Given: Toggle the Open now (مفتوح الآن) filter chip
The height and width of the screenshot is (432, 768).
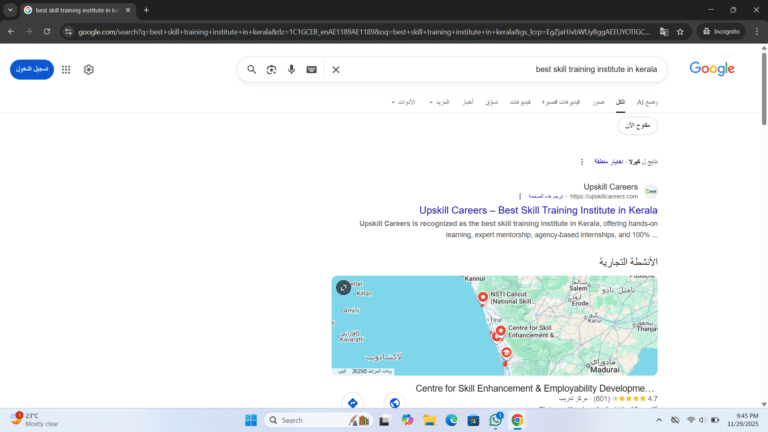Looking at the screenshot, I should (x=637, y=126).
